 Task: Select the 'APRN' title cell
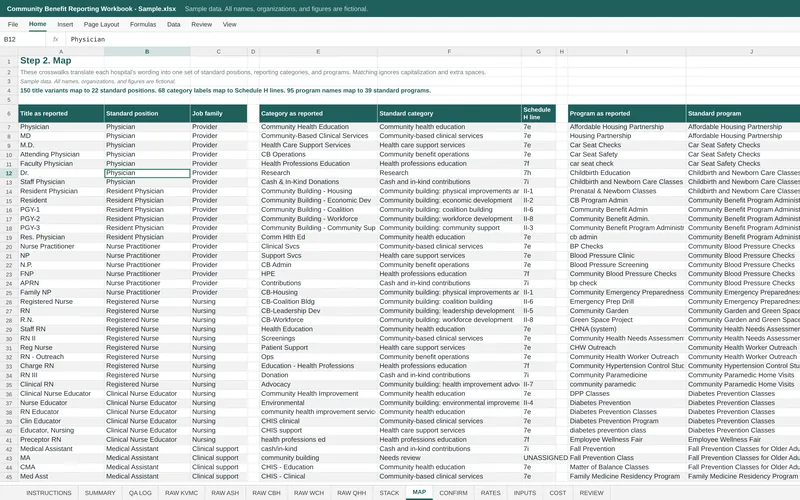(61, 283)
